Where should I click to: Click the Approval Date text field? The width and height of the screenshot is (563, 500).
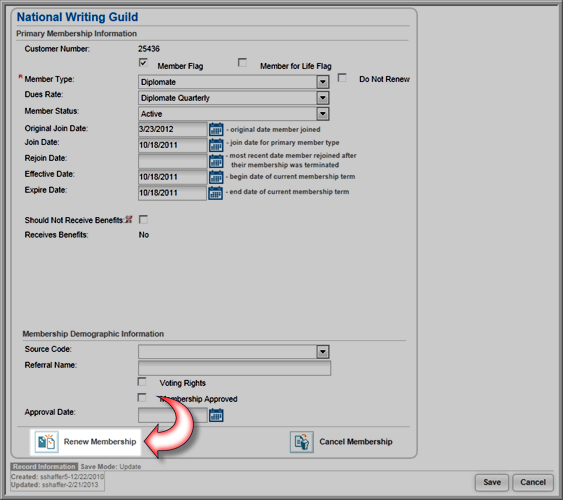coord(173,415)
